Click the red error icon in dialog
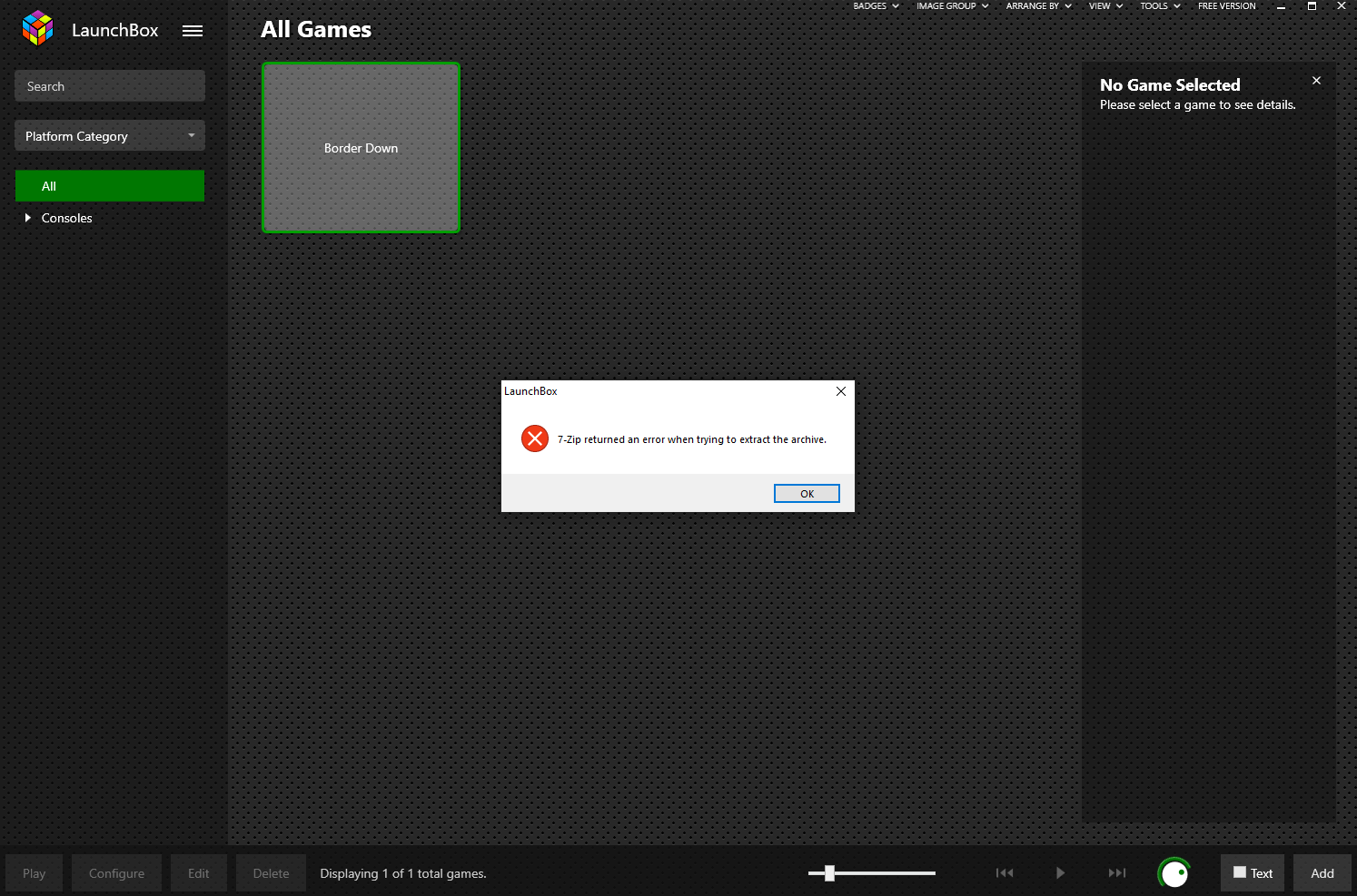This screenshot has height=896, width=1357. click(535, 439)
